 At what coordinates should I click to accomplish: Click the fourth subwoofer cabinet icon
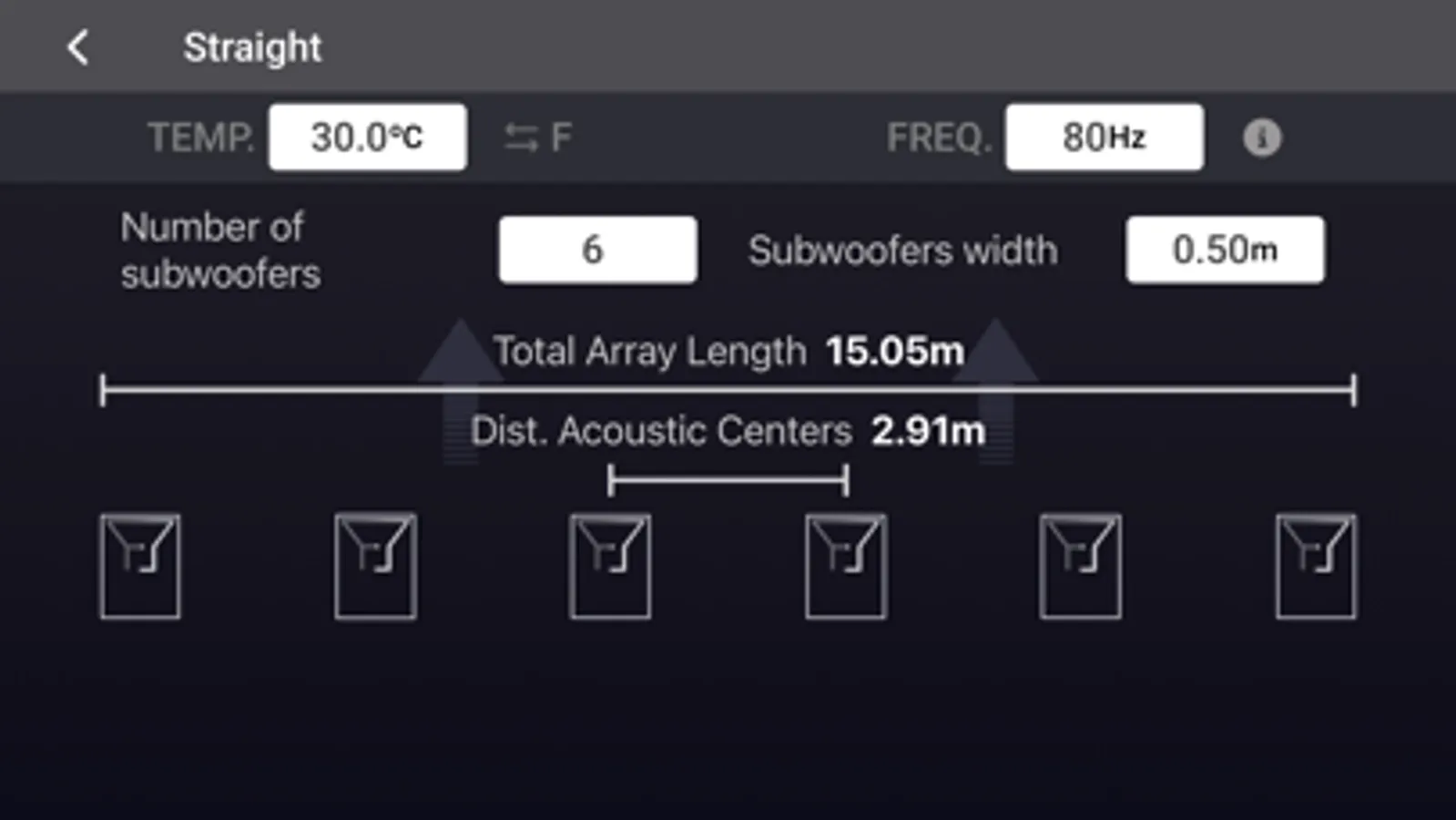pos(845,565)
